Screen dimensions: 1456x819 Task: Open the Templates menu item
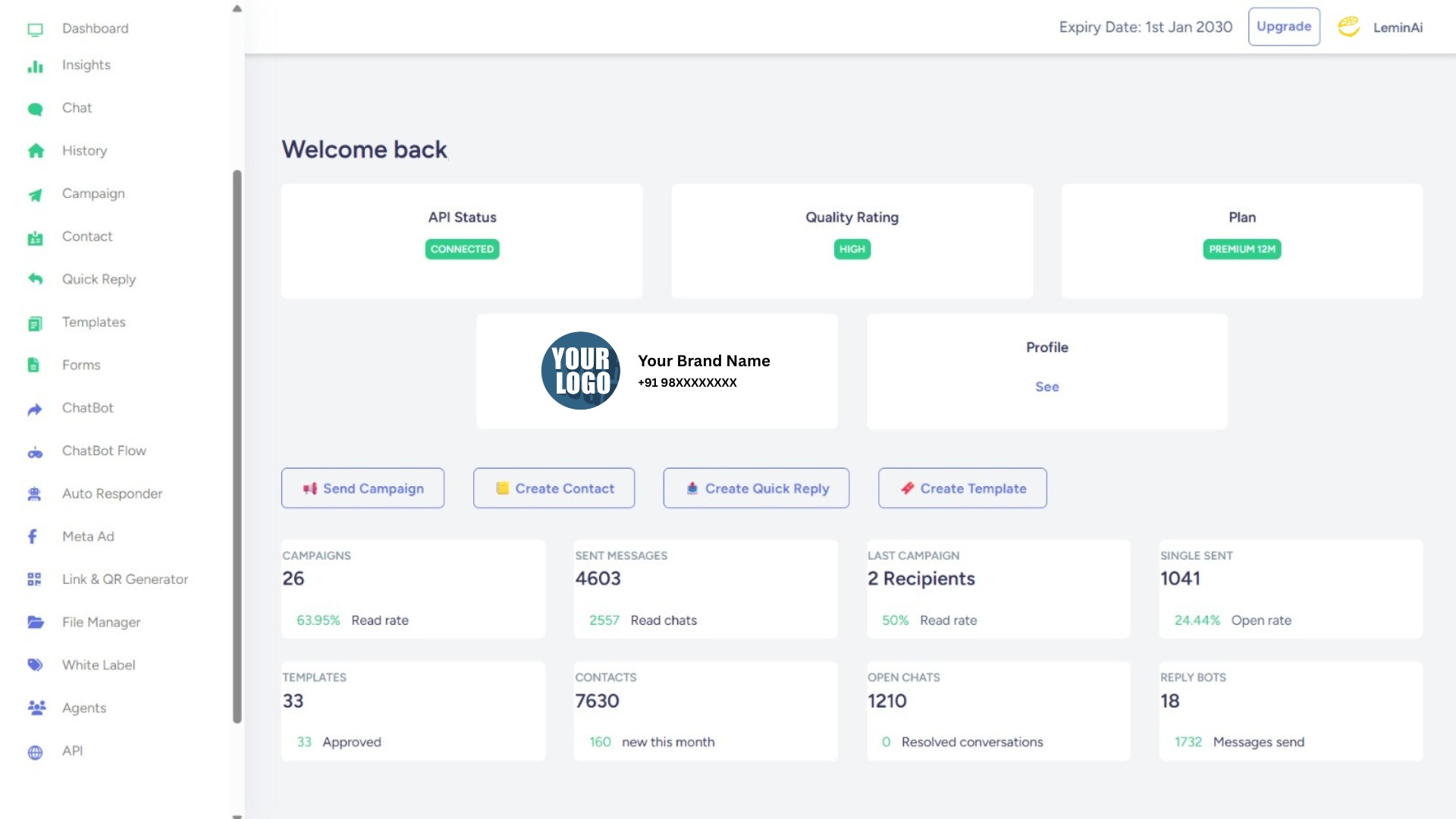point(93,322)
